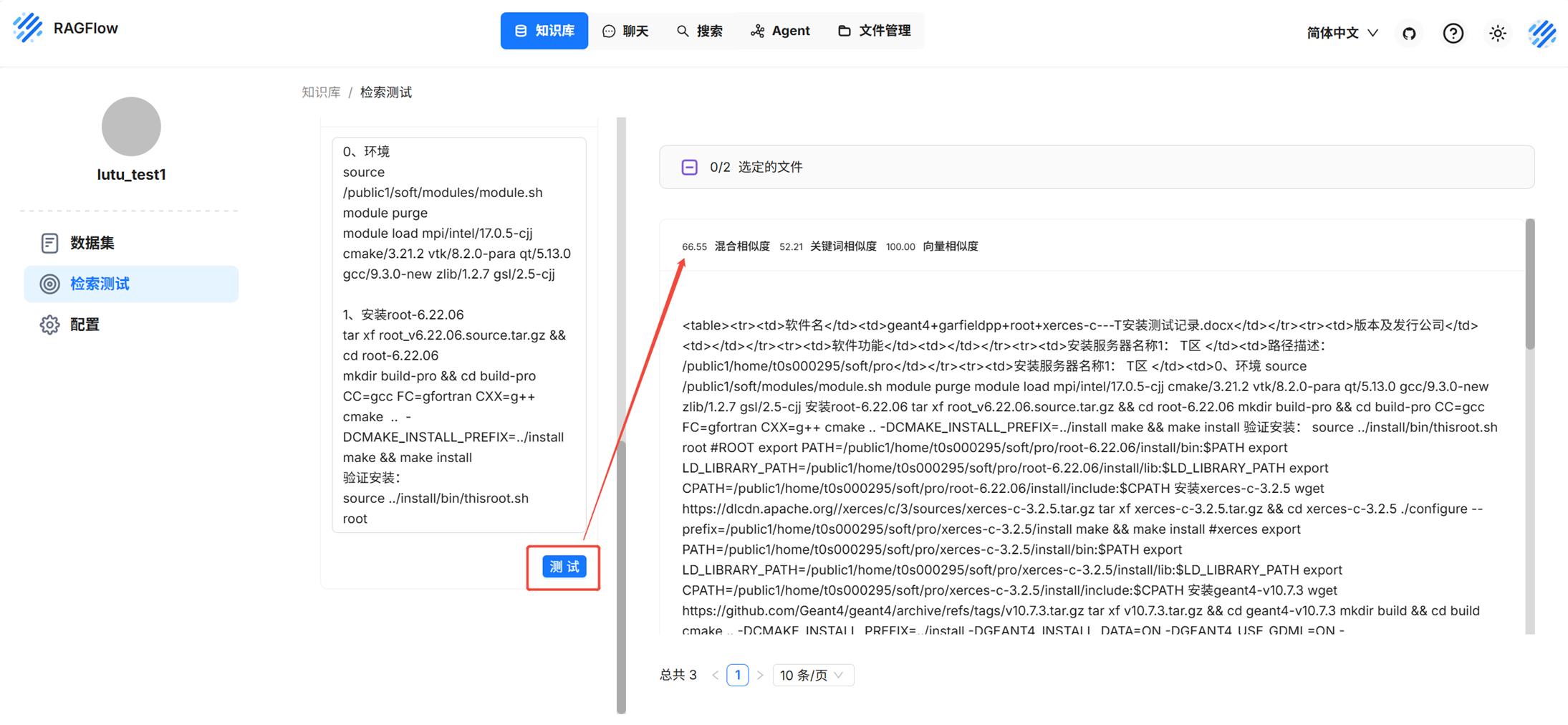1568x725 pixels.
Task: Click the results panel vertical scrollbar
Action: click(x=1530, y=287)
